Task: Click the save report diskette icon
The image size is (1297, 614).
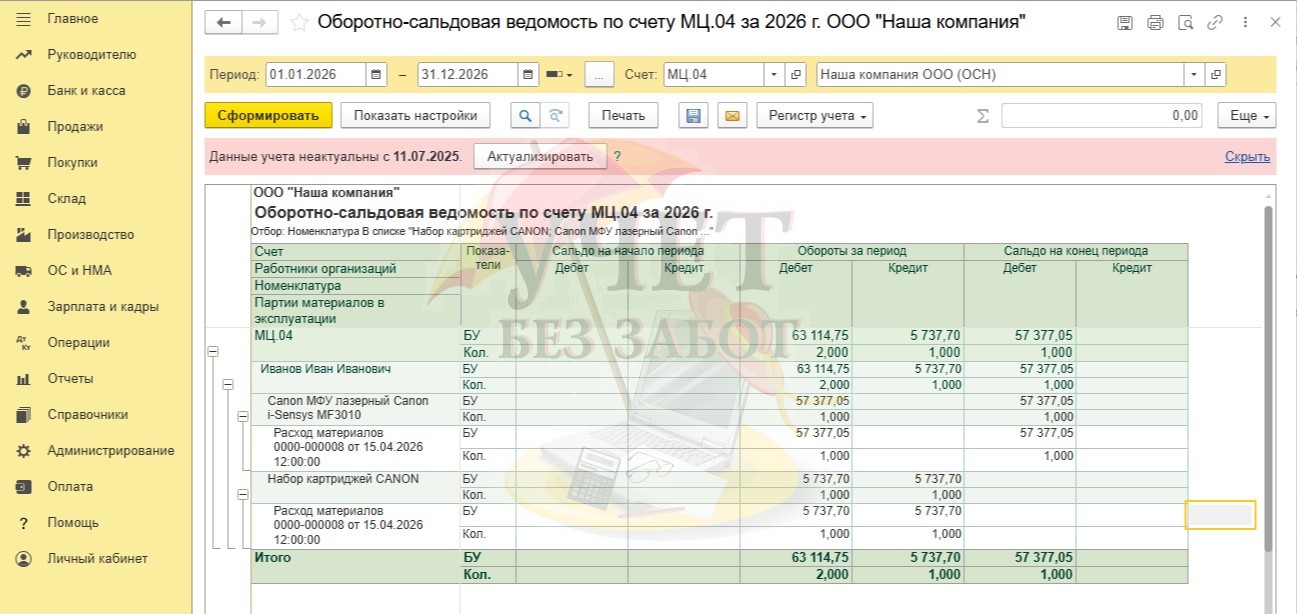Action: click(x=692, y=116)
